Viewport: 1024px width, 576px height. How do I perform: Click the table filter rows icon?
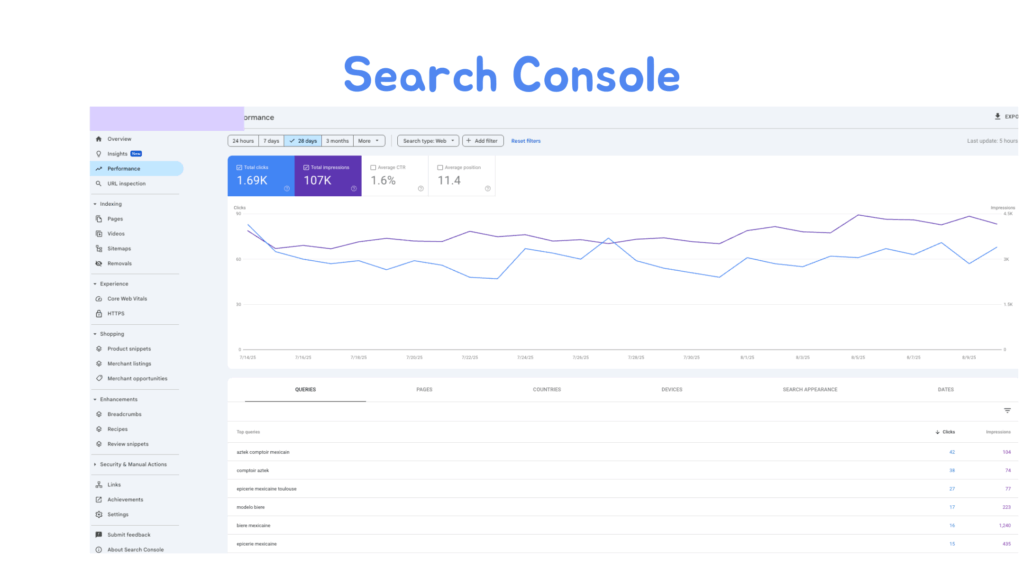coord(1007,411)
